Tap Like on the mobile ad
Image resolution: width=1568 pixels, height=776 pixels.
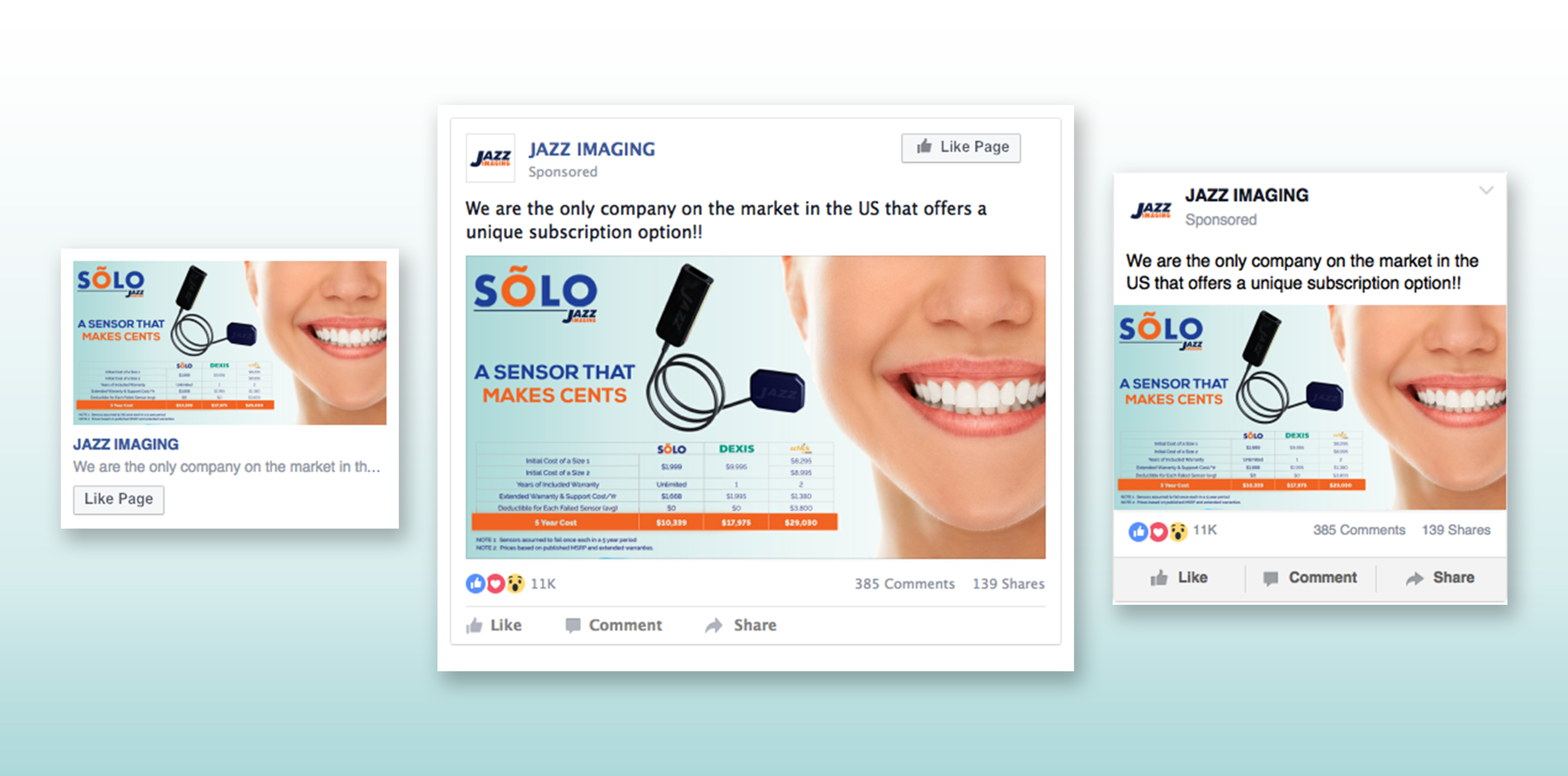[x=1179, y=578]
